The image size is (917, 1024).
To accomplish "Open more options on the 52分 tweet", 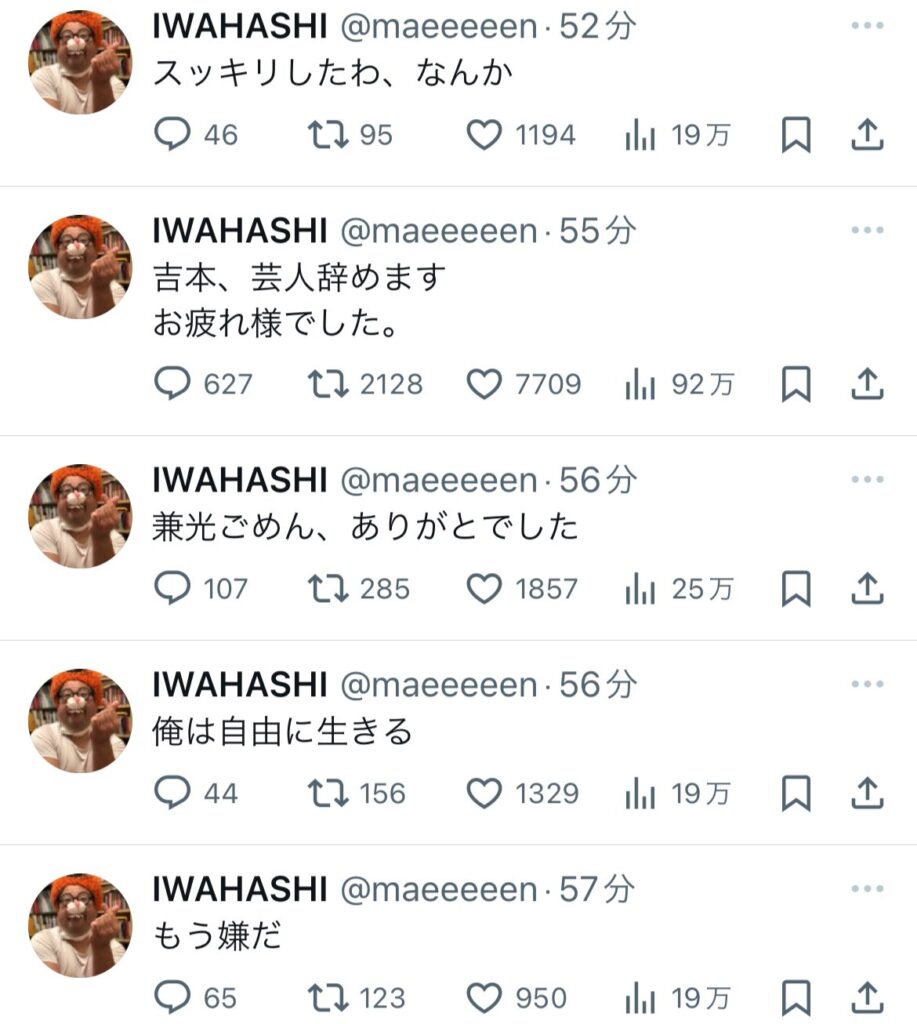I will (x=867, y=25).
